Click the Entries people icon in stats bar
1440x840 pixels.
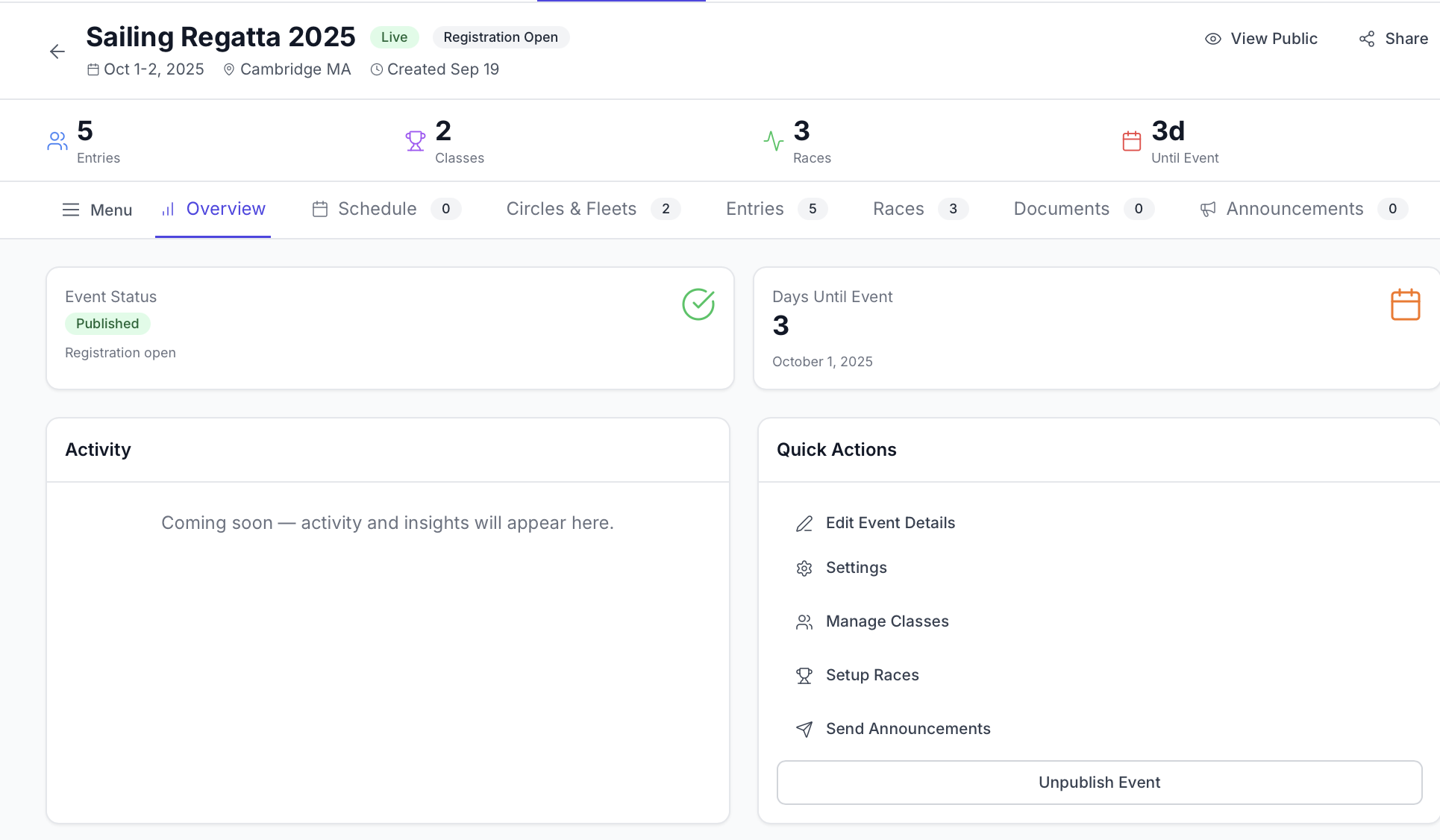[57, 140]
